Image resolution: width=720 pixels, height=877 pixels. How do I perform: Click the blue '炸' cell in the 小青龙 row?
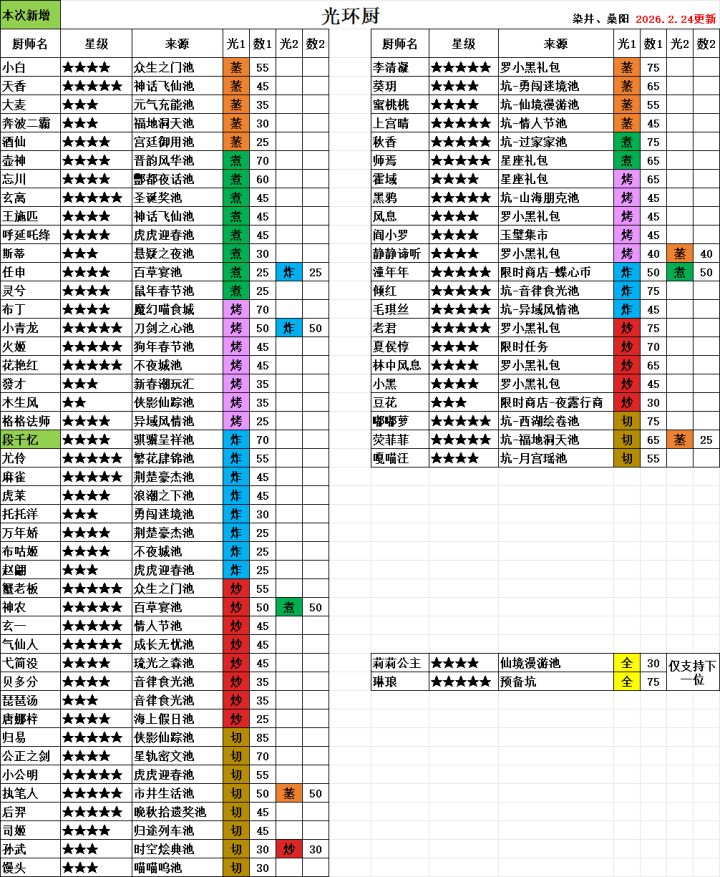(289, 328)
